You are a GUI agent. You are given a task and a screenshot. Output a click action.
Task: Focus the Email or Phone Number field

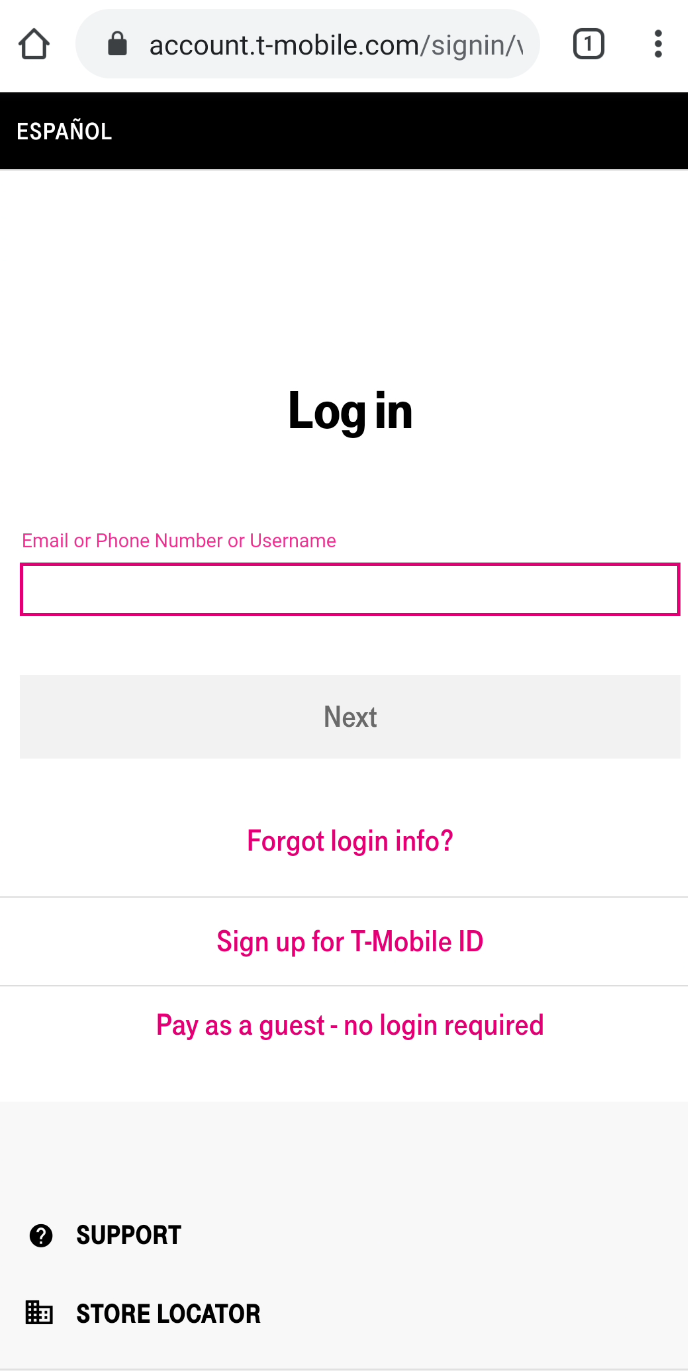(x=350, y=589)
